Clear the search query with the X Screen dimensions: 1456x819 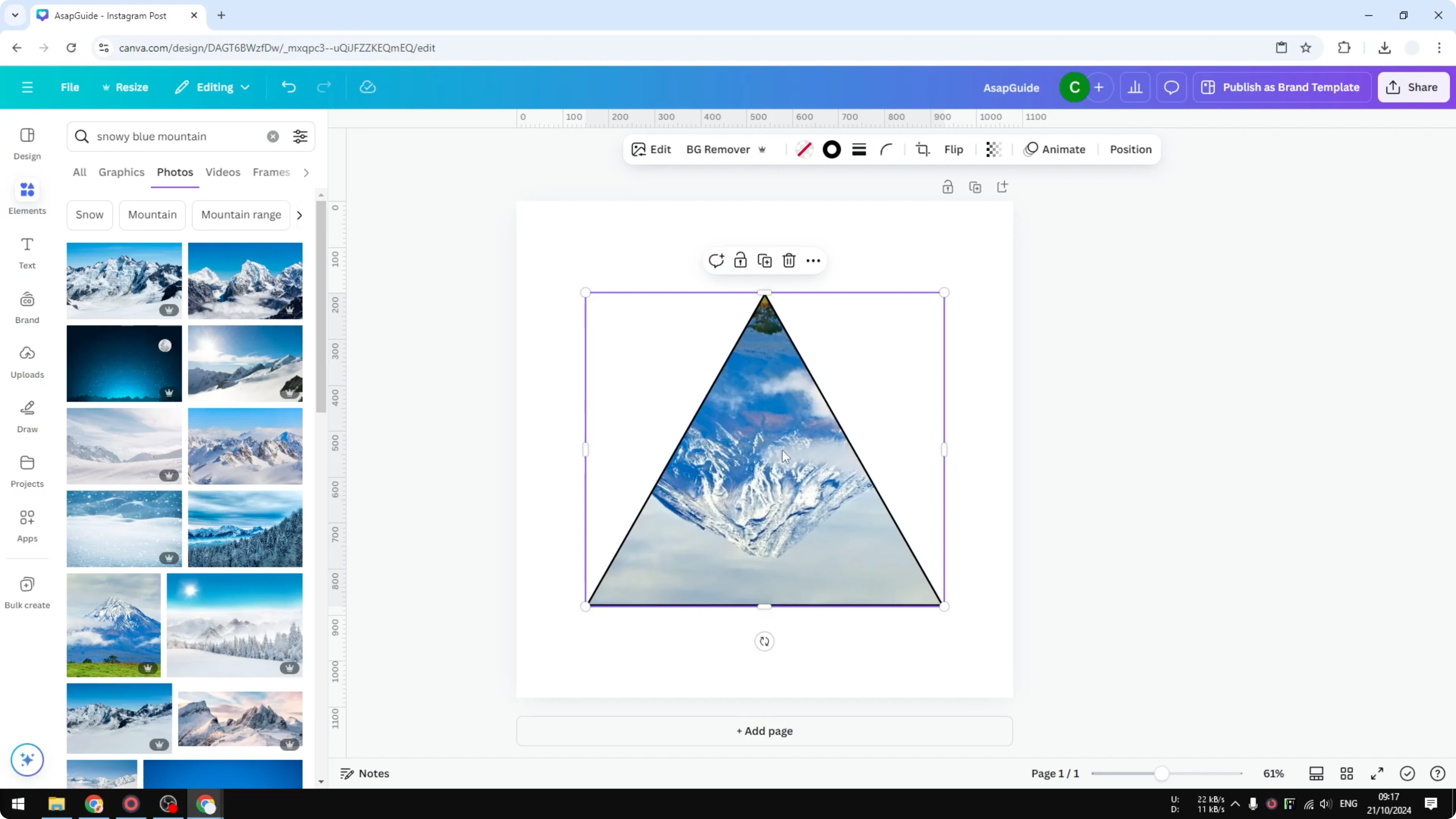273,136
